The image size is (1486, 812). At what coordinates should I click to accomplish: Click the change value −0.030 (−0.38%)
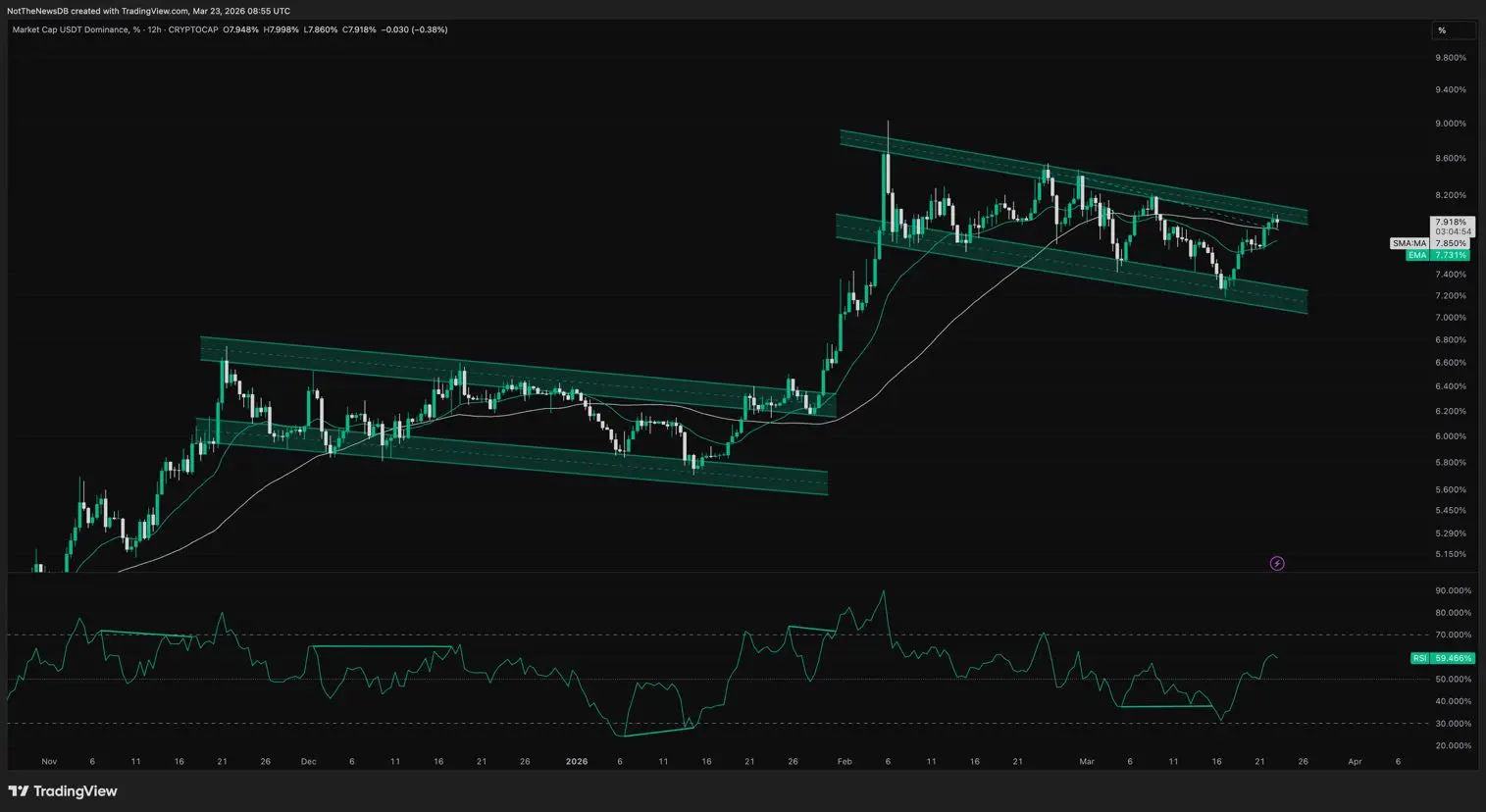click(x=415, y=29)
